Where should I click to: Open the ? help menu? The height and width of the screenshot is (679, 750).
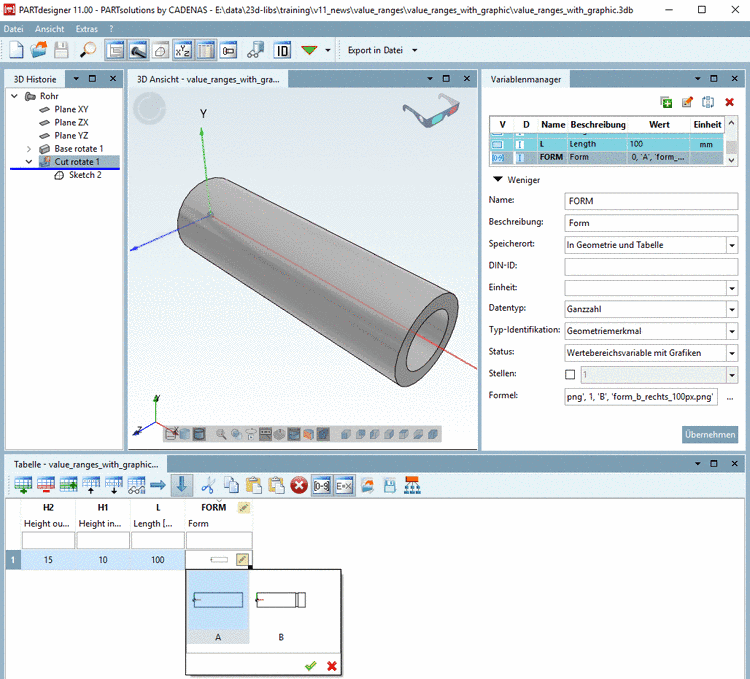(111, 29)
